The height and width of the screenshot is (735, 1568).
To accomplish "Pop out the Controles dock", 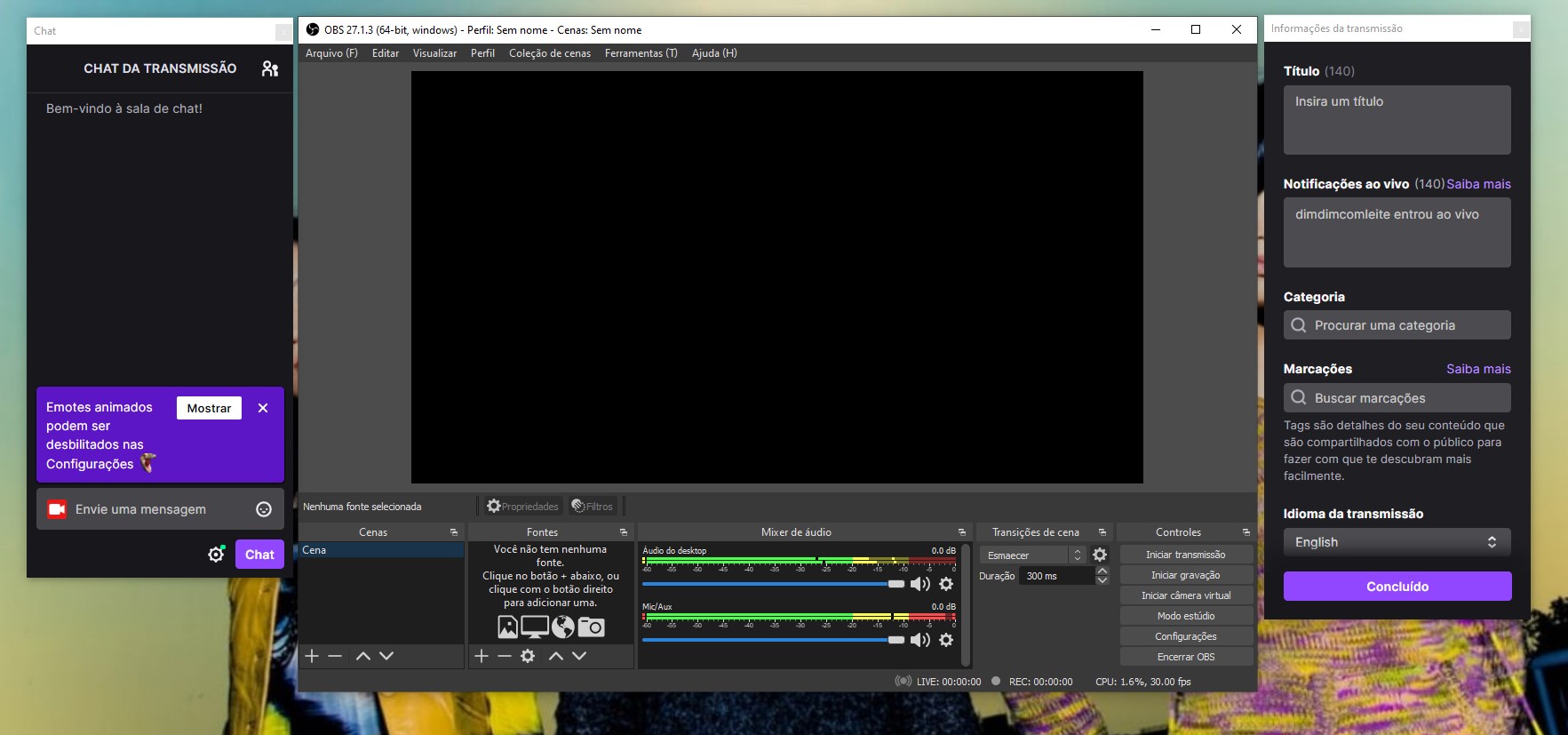I will point(1246,532).
